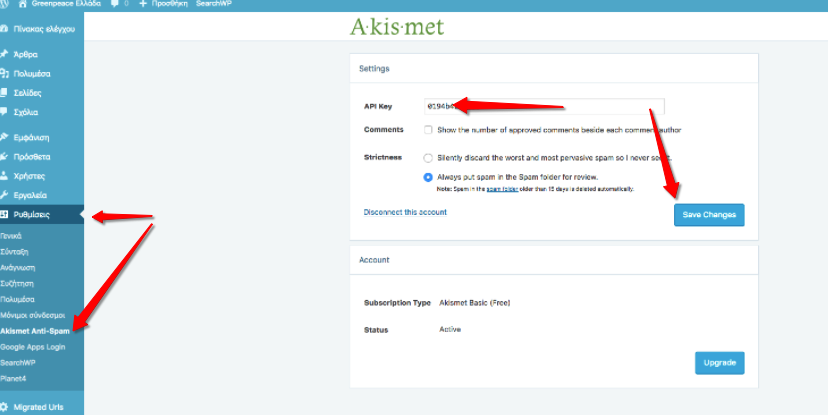Click the Πρόσθετα plugin icon

(4, 157)
